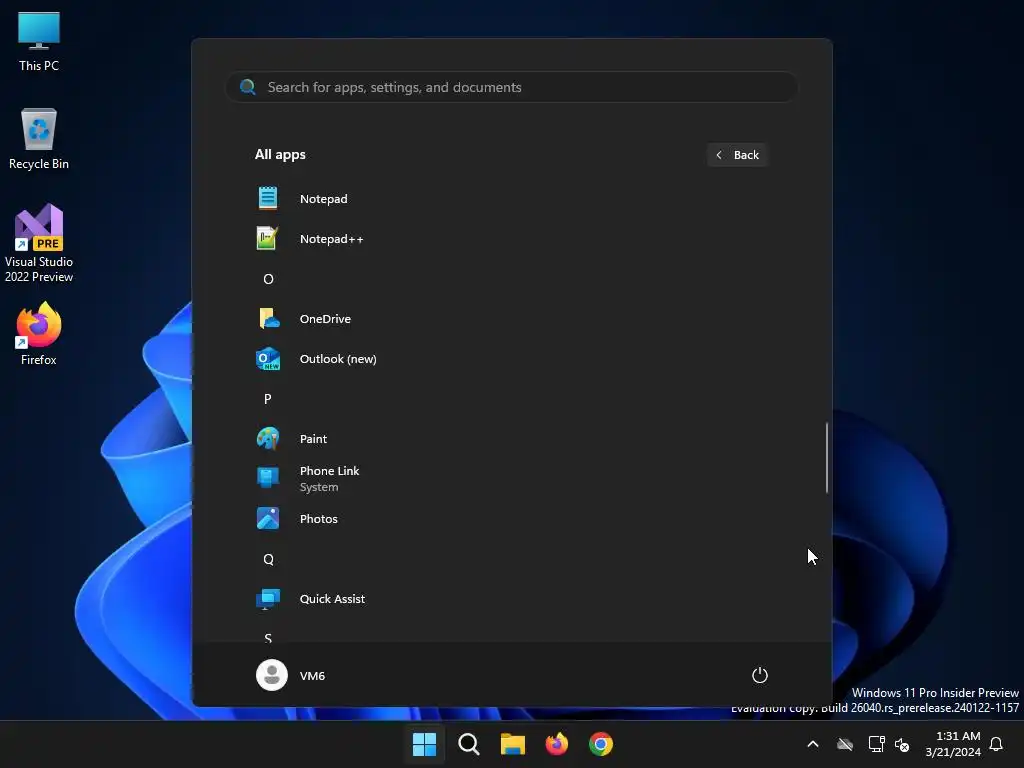Open Quick Assist app icon
Screen dimensions: 1024x768
[268, 599]
